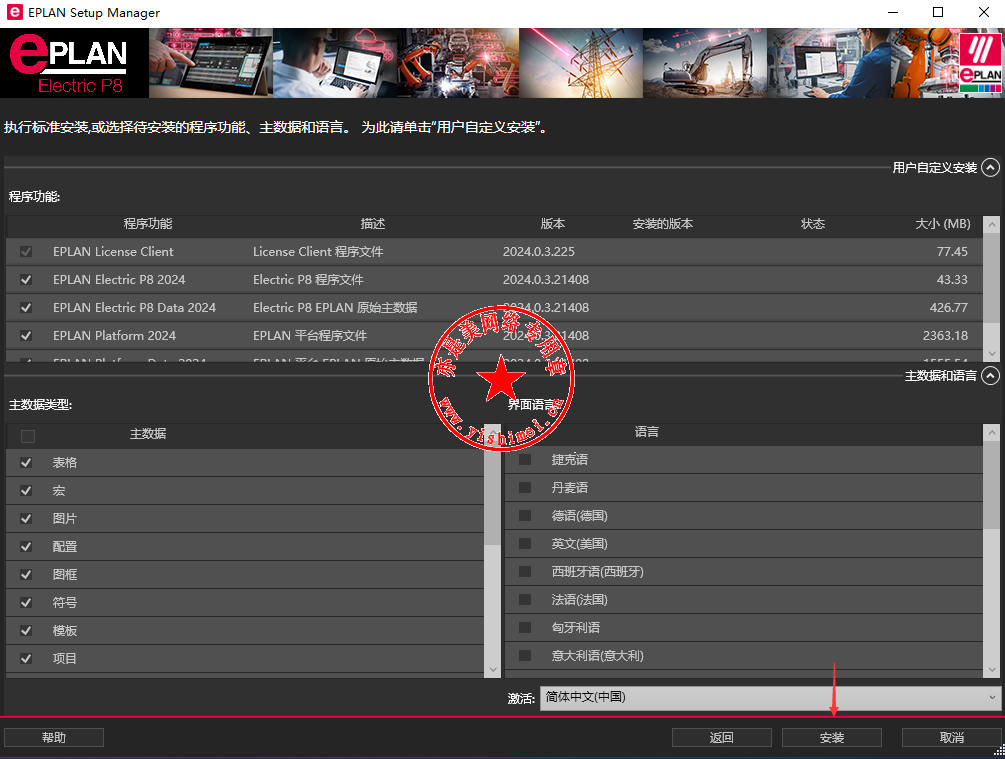Select the Electric P8 程序文件 description cell
Image resolution: width=1005 pixels, height=759 pixels.
pyautogui.click(x=308, y=279)
